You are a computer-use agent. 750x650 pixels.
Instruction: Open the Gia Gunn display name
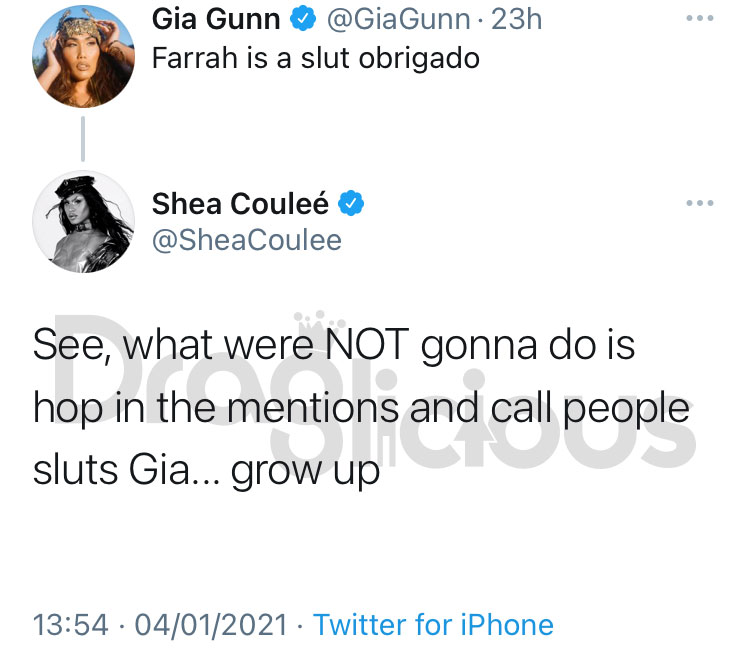[x=216, y=19]
